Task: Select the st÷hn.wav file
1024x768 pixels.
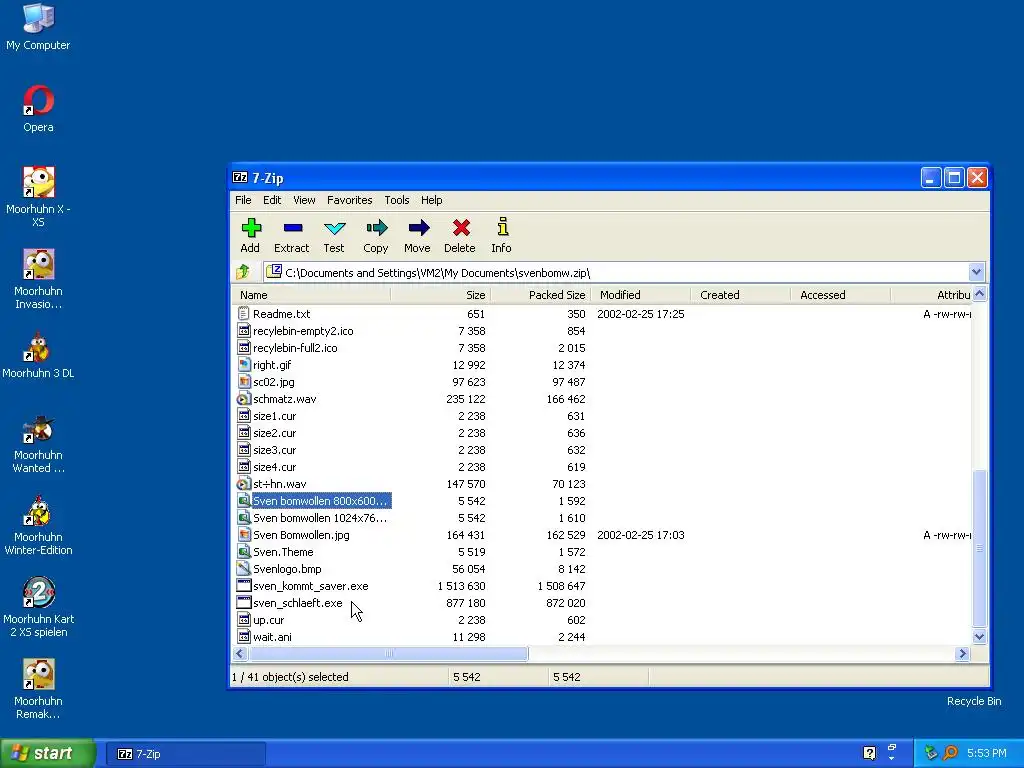Action: (x=280, y=484)
